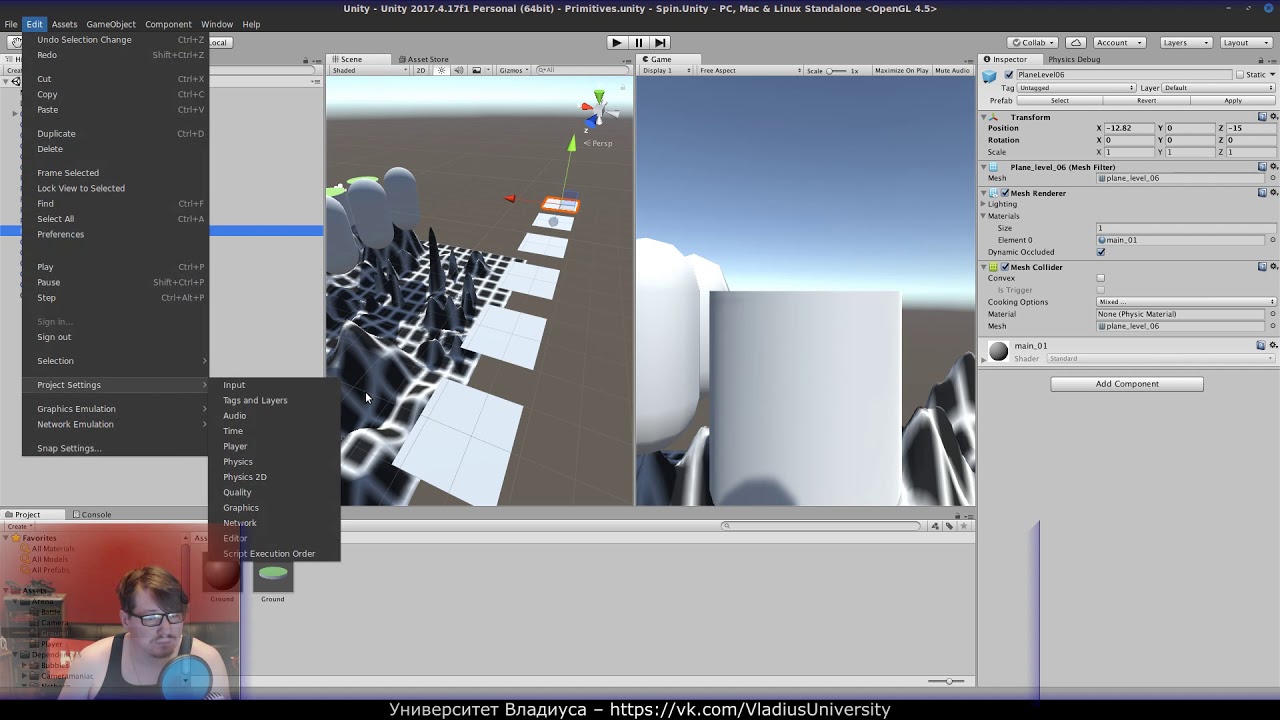Click the Step frame button
The height and width of the screenshot is (720, 1280).
click(x=660, y=42)
